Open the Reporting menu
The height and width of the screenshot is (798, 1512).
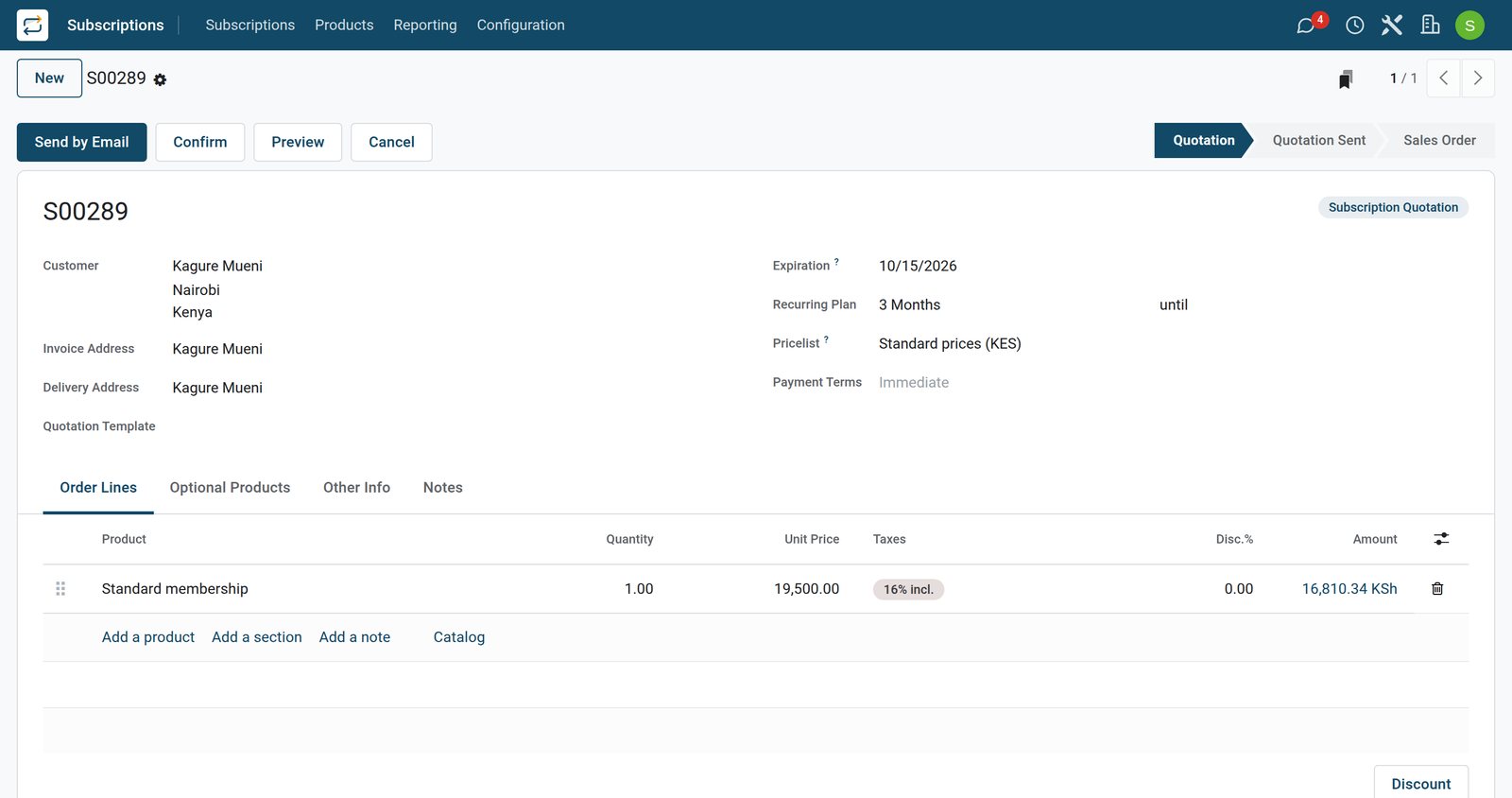coord(425,26)
